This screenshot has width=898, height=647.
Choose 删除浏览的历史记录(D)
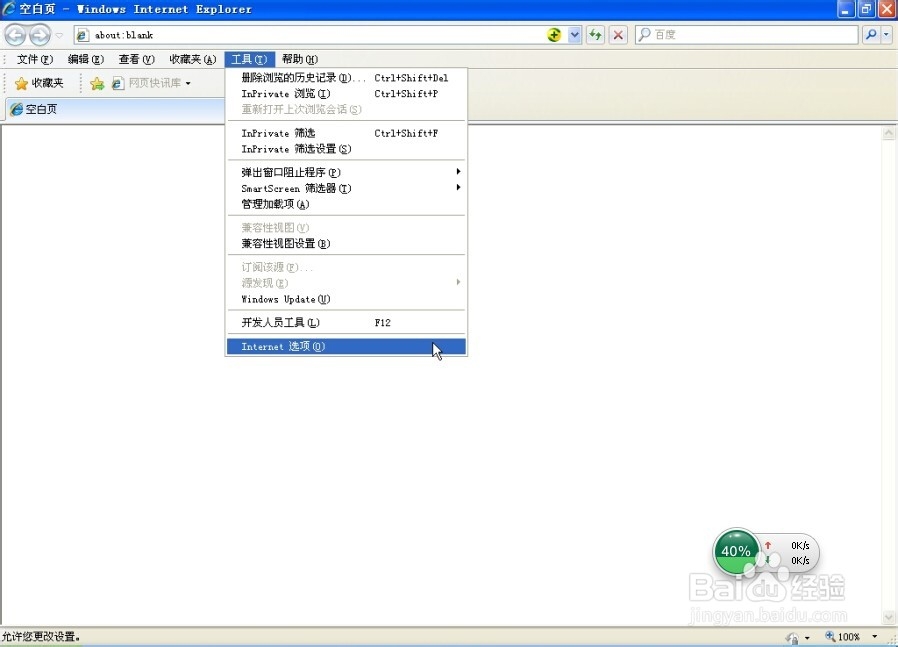[346, 77]
